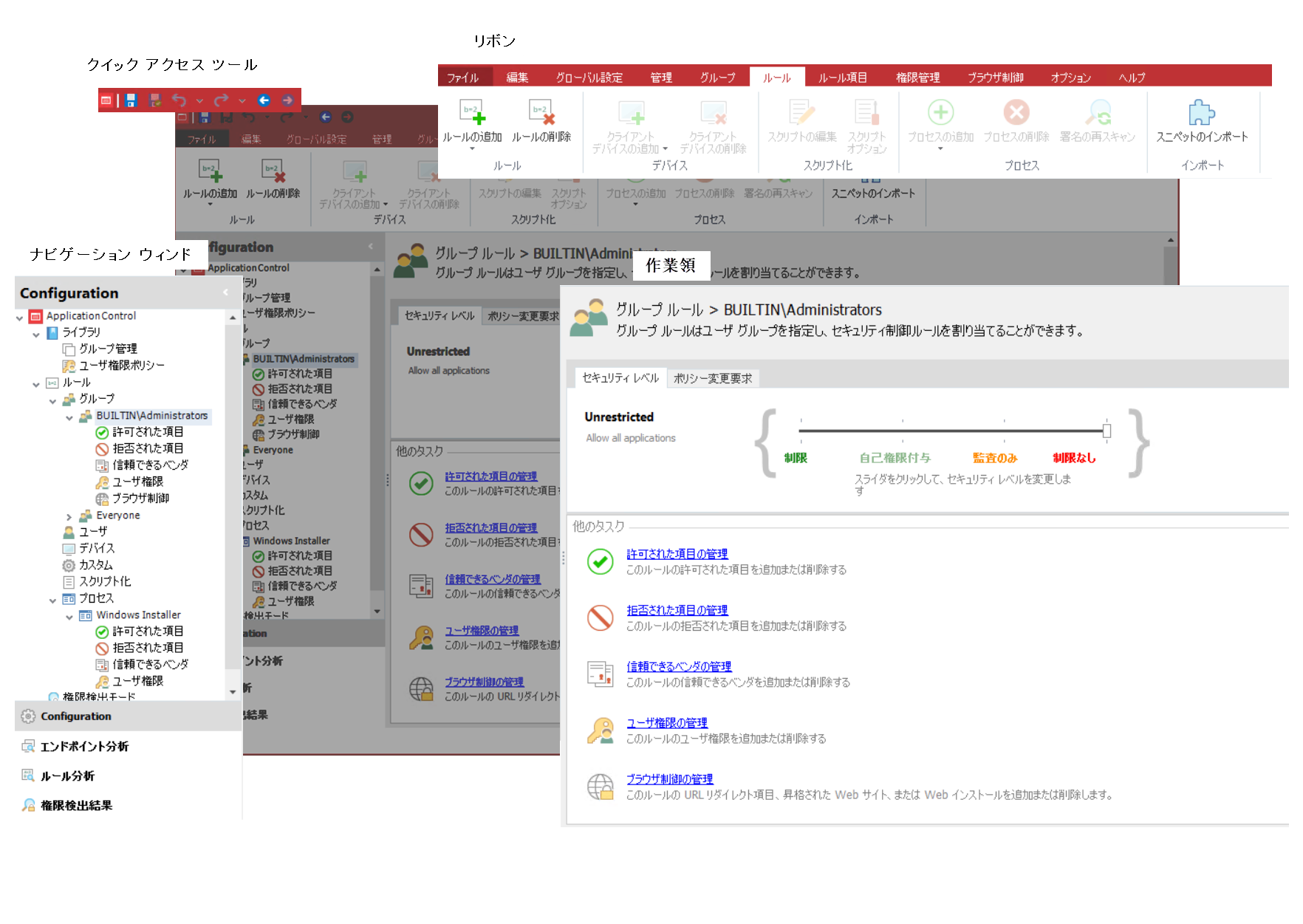Click Undo arrow in quick access toolbar
Viewport: 1303px width, 924px height.
[179, 100]
